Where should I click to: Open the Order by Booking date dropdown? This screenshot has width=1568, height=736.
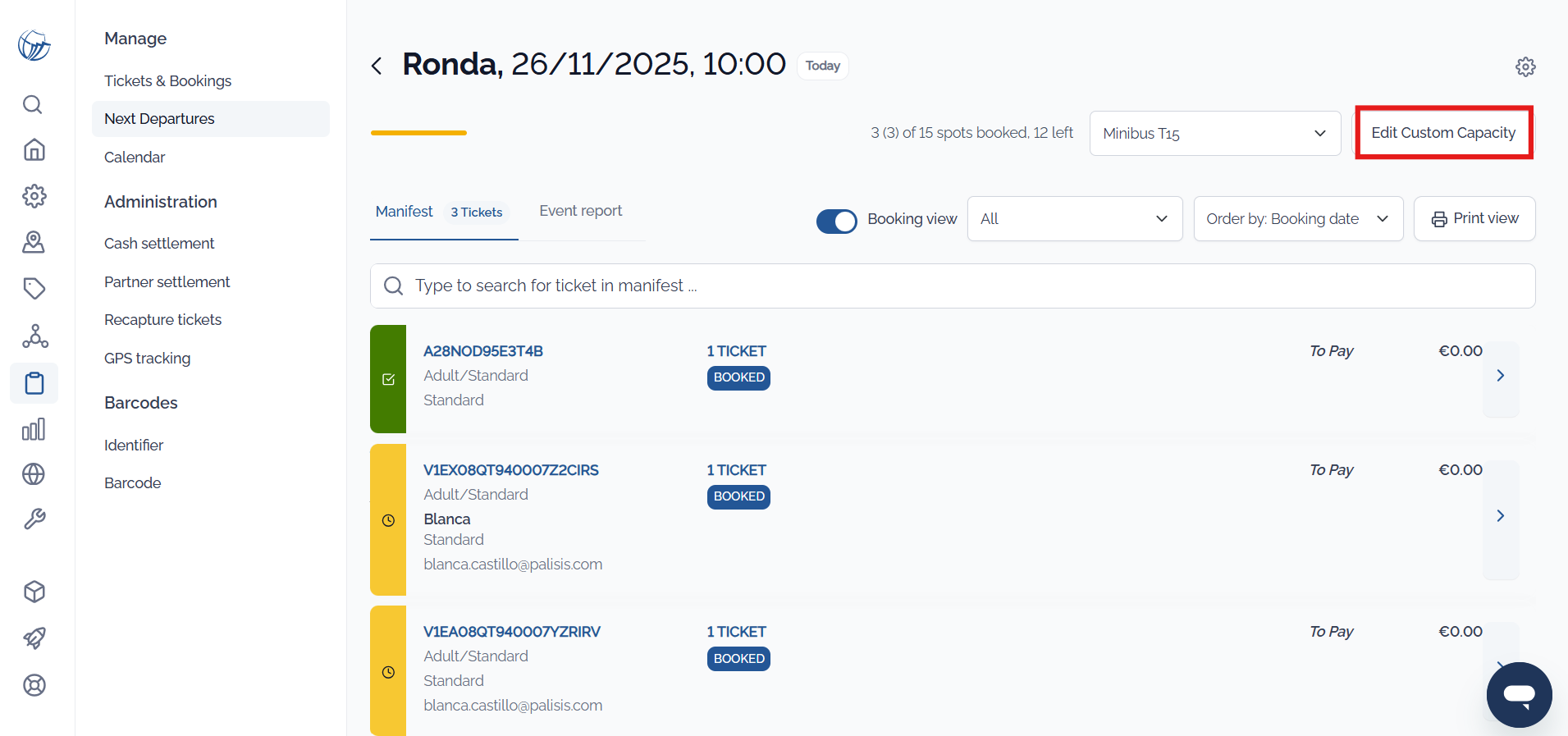pyautogui.click(x=1298, y=219)
